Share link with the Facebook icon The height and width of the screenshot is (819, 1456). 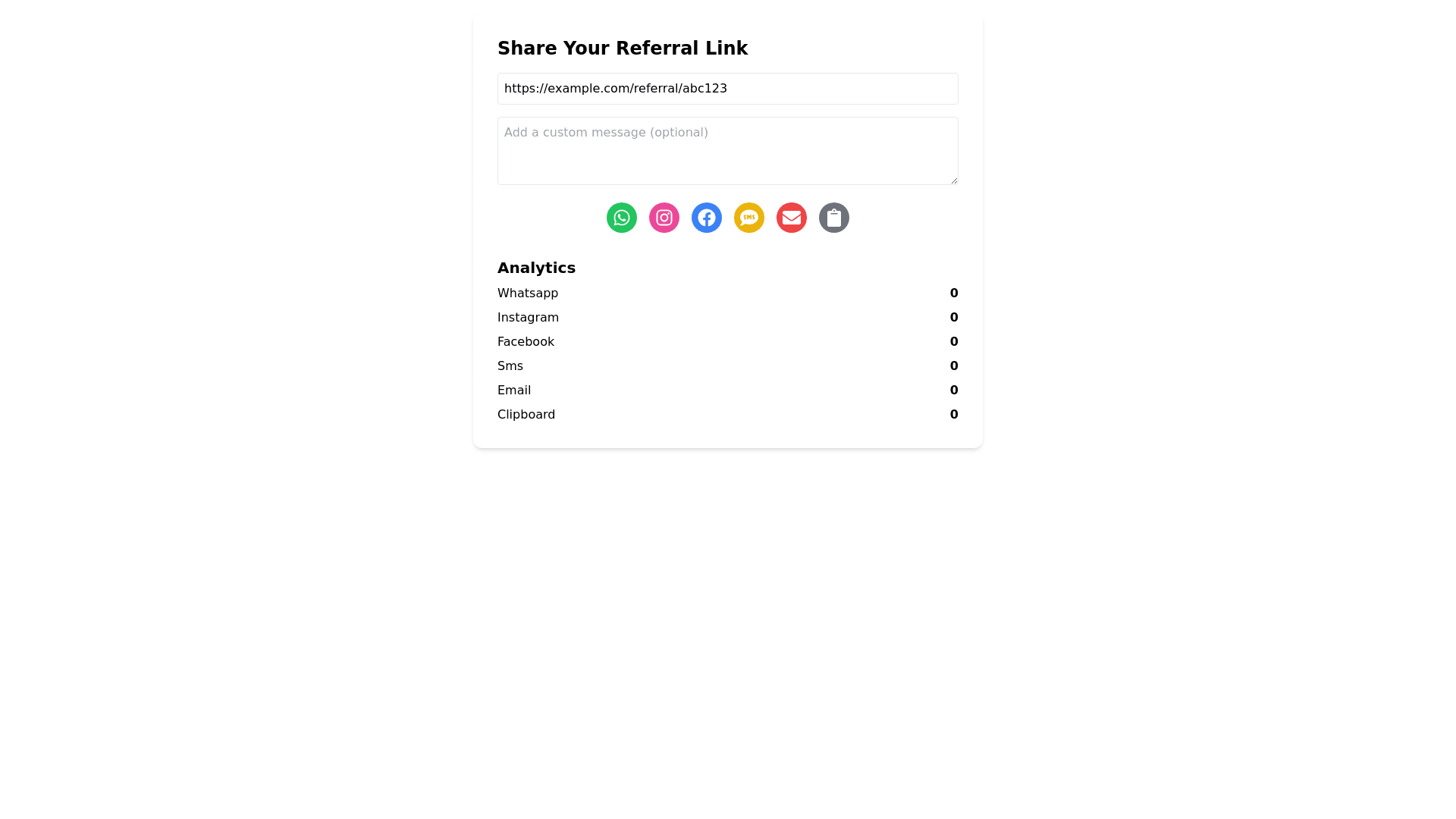click(x=707, y=218)
